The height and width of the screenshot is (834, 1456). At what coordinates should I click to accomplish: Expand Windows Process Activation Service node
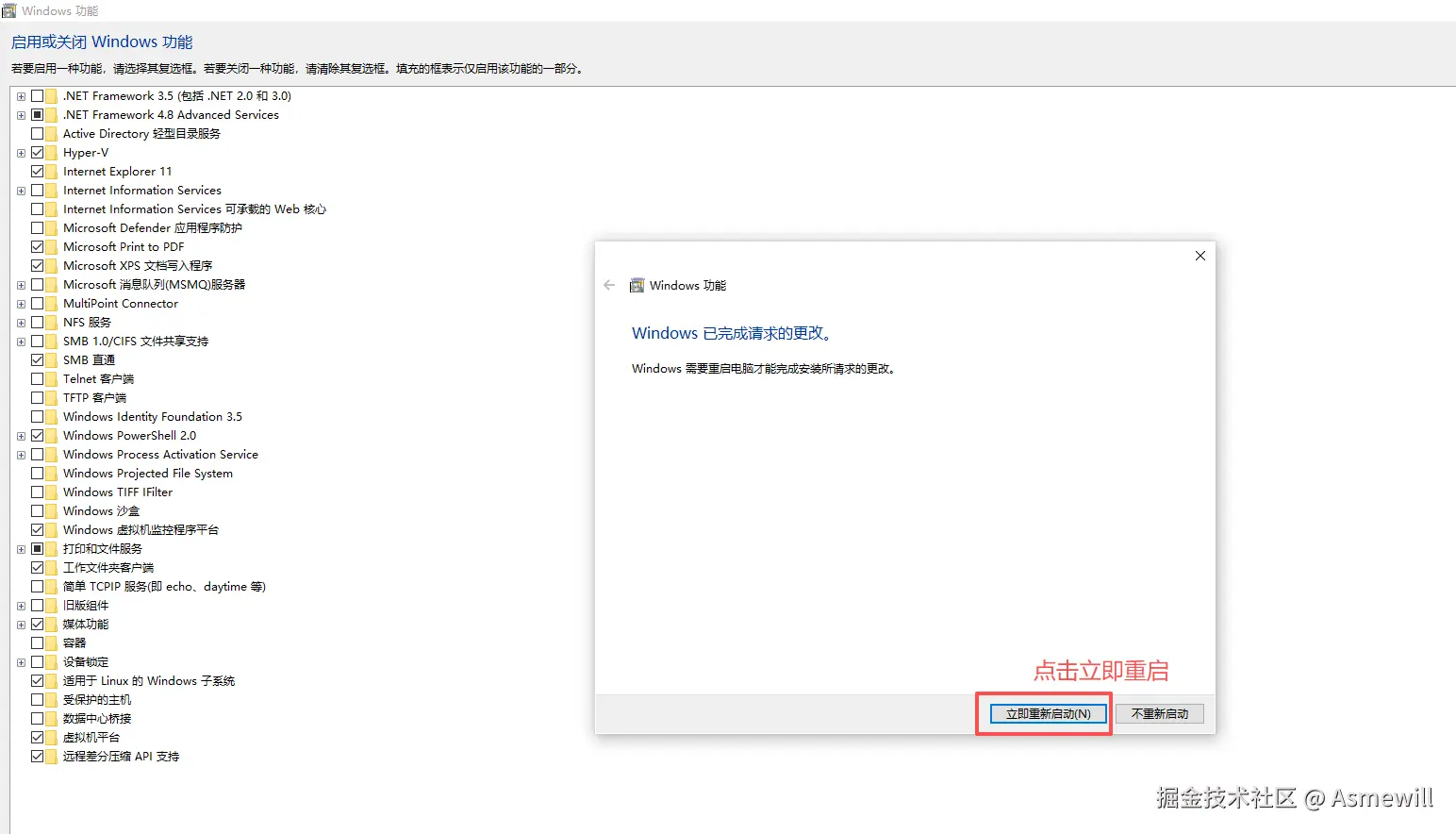tap(21, 455)
